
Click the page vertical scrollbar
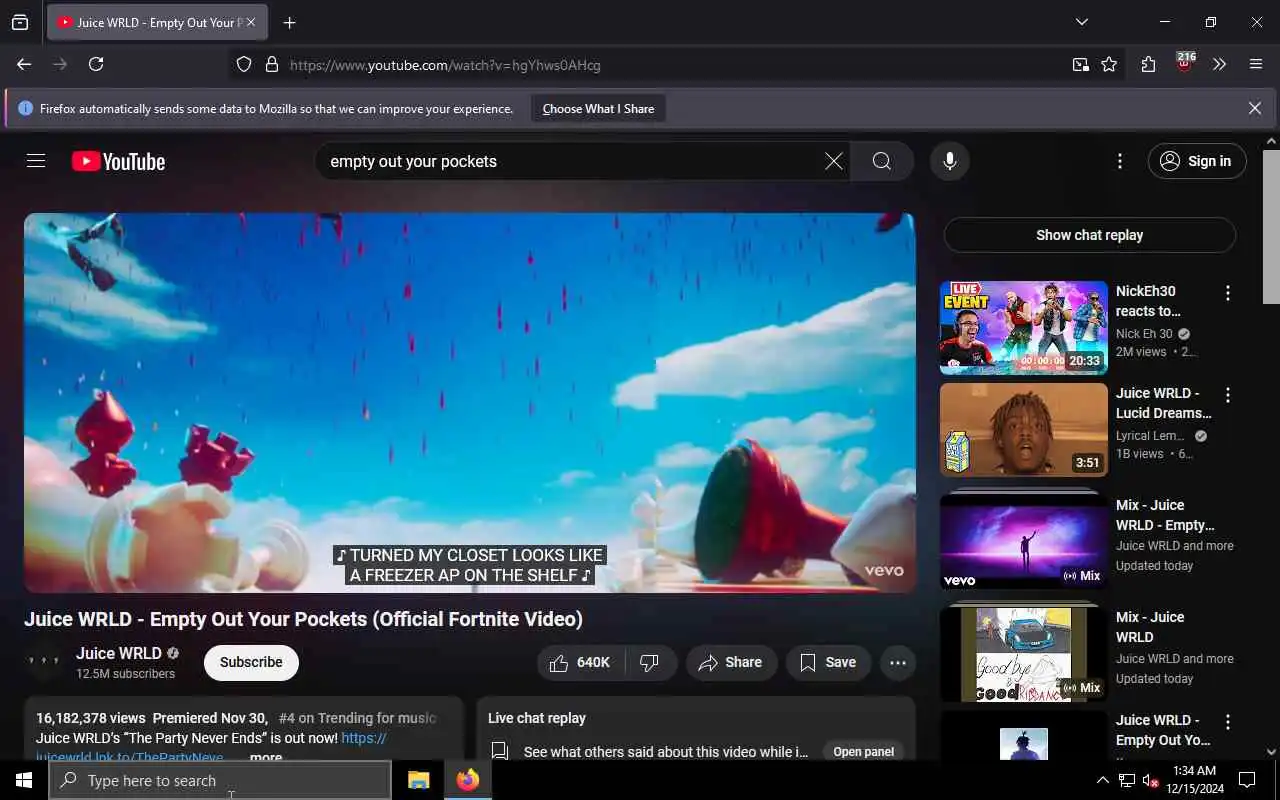tap(1271, 226)
